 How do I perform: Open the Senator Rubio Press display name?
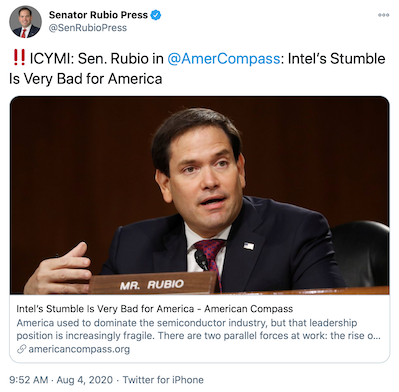click(98, 15)
